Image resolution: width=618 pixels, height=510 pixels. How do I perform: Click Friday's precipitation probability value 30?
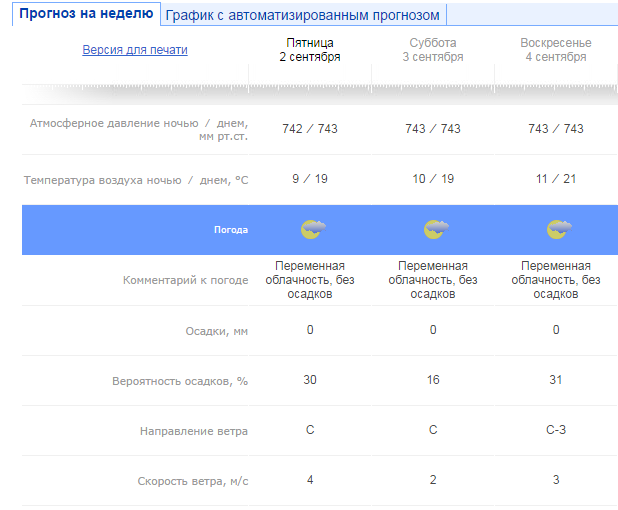click(310, 380)
